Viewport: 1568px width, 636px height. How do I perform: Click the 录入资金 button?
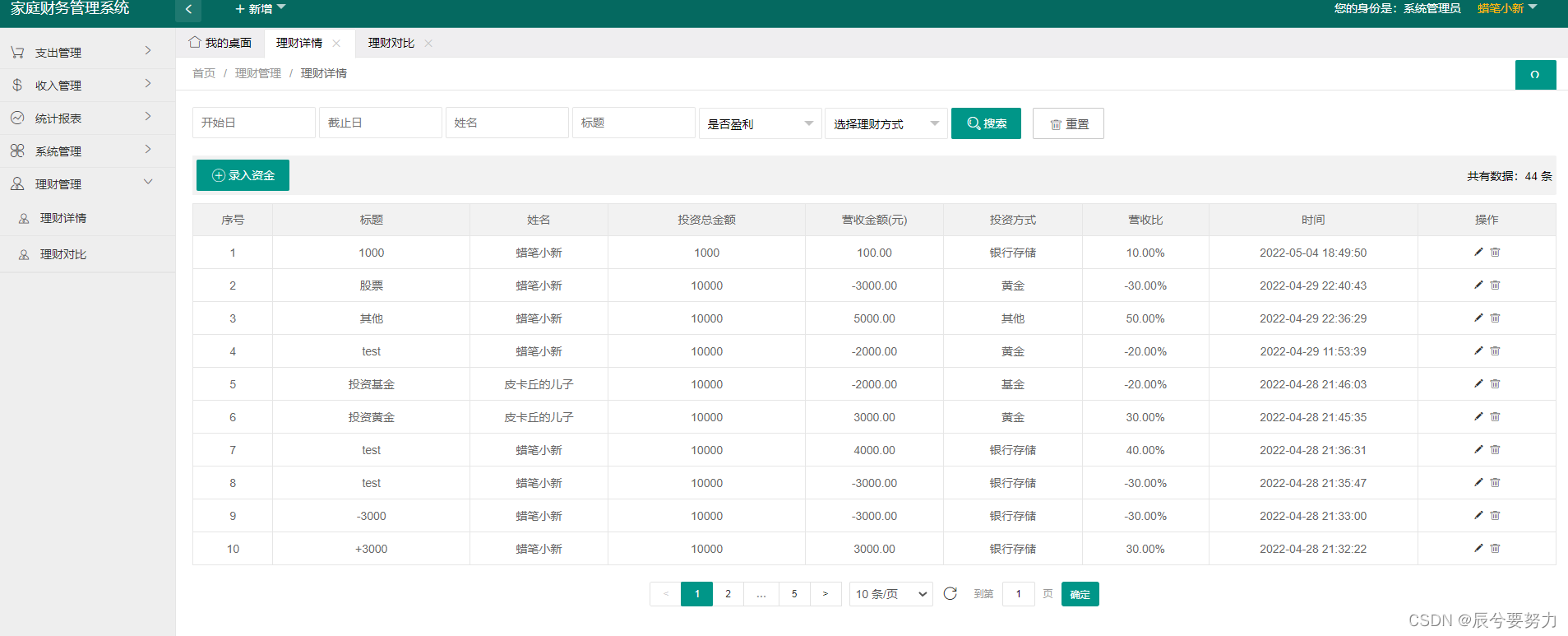[243, 175]
